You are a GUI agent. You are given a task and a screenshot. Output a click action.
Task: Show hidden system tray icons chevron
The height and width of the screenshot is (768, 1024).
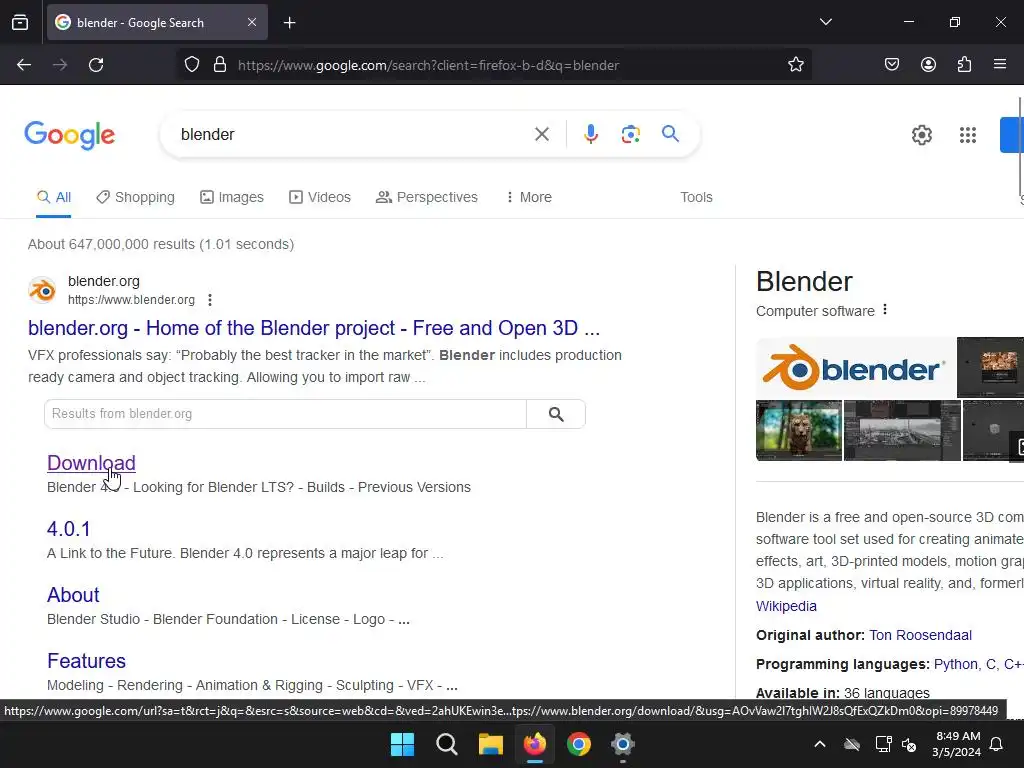pos(820,744)
